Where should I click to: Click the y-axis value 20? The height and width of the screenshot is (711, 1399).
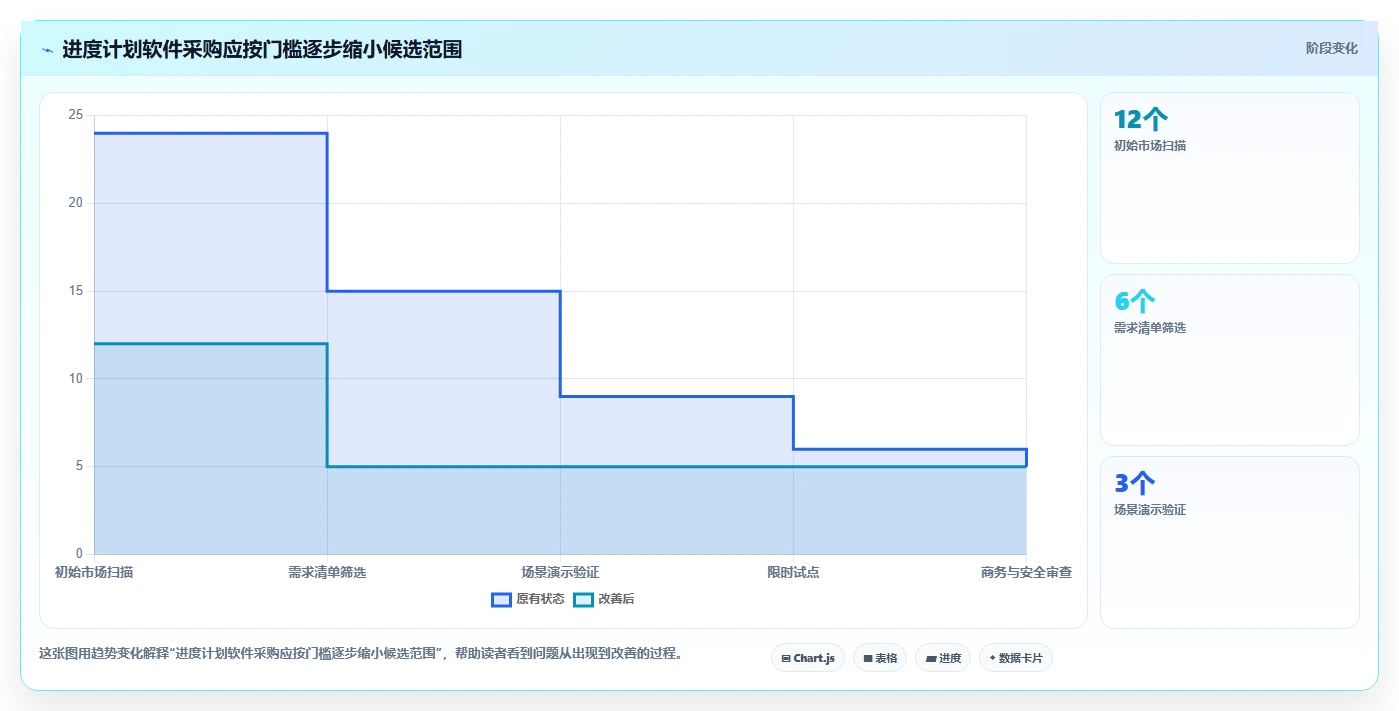(76, 203)
